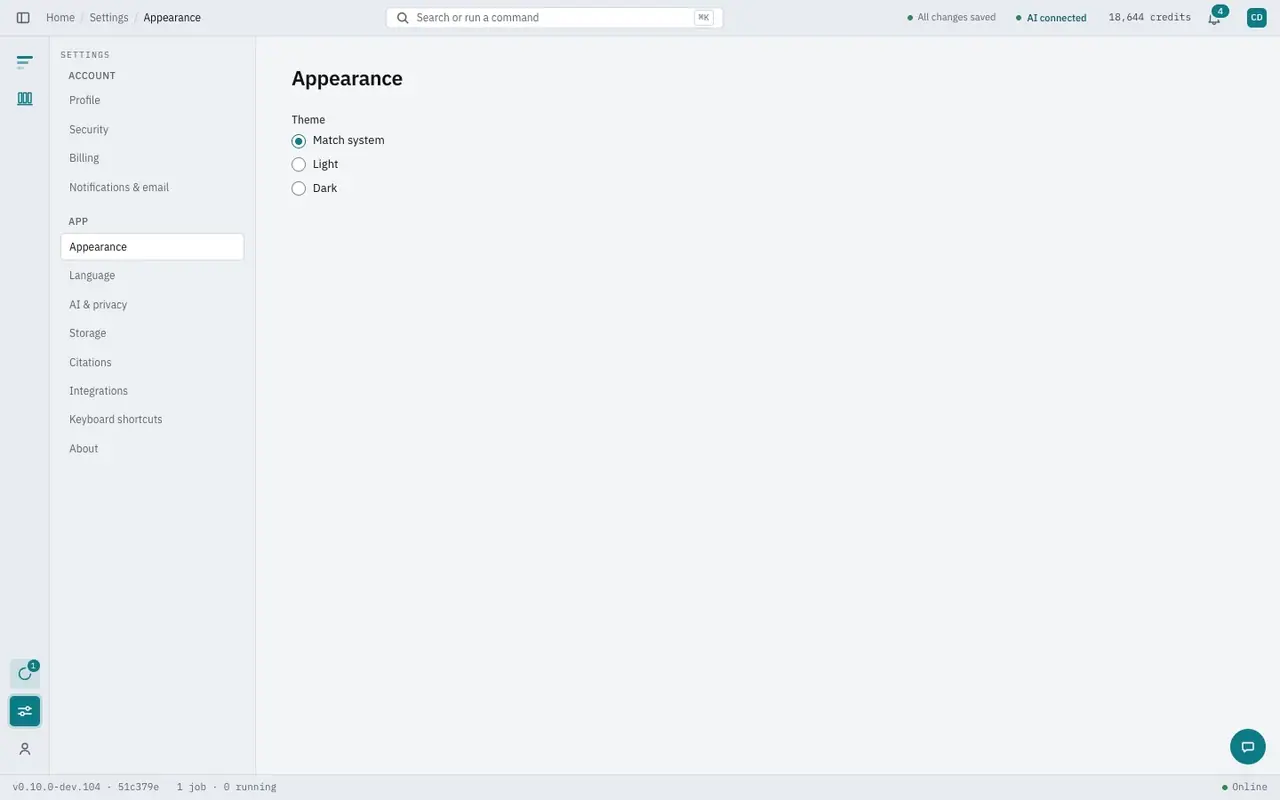Select the Light theme option
Image resolution: width=1280 pixels, height=800 pixels.
(x=315, y=164)
